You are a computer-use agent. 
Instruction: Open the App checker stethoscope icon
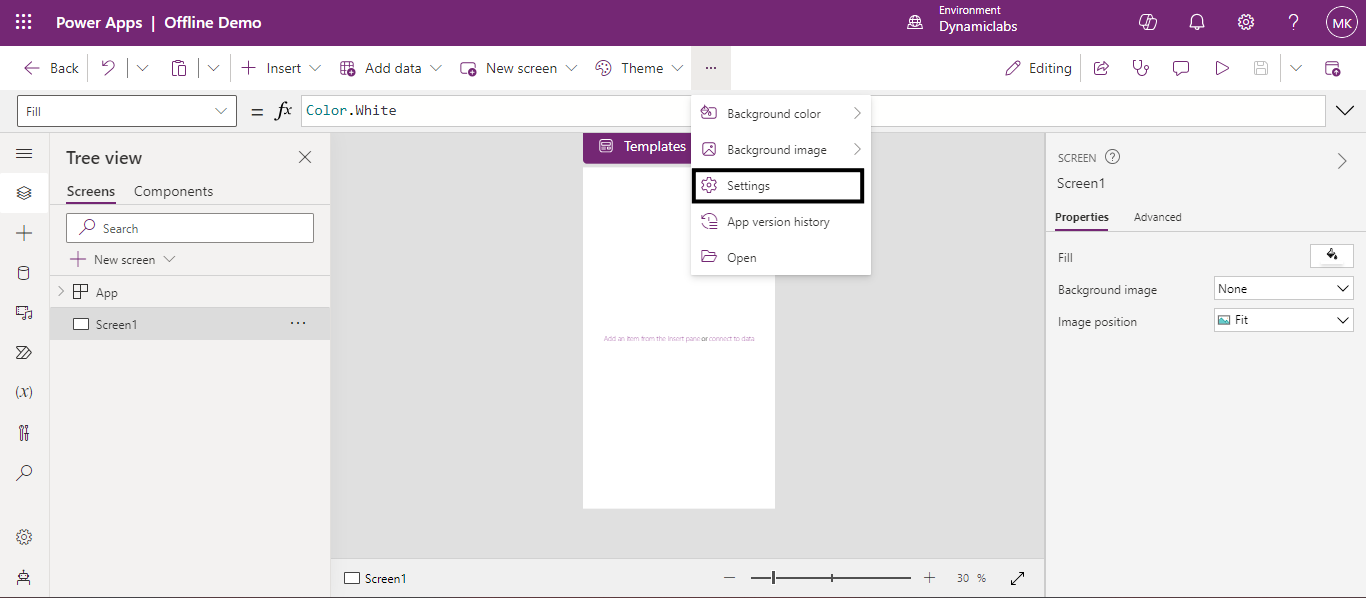1140,68
